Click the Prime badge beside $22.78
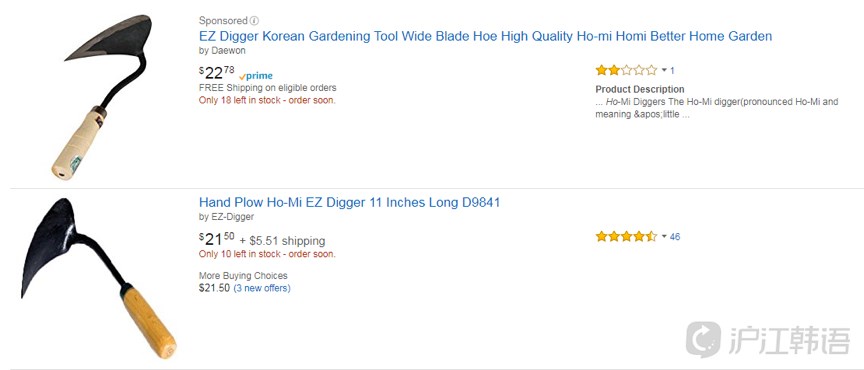The image size is (864, 370). click(x=256, y=76)
